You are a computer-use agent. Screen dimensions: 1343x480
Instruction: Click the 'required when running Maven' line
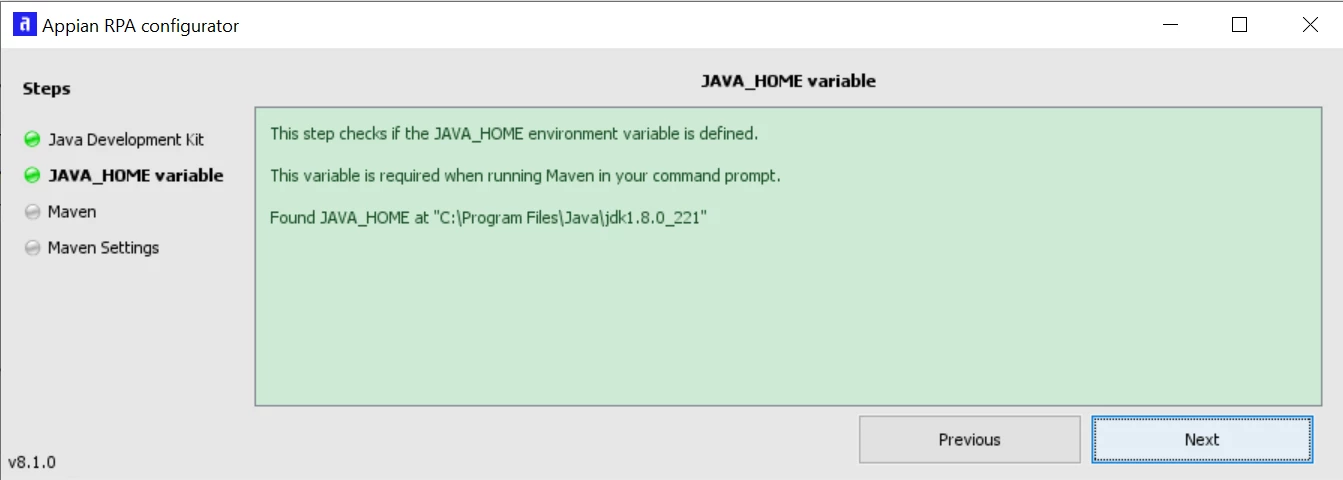click(525, 176)
